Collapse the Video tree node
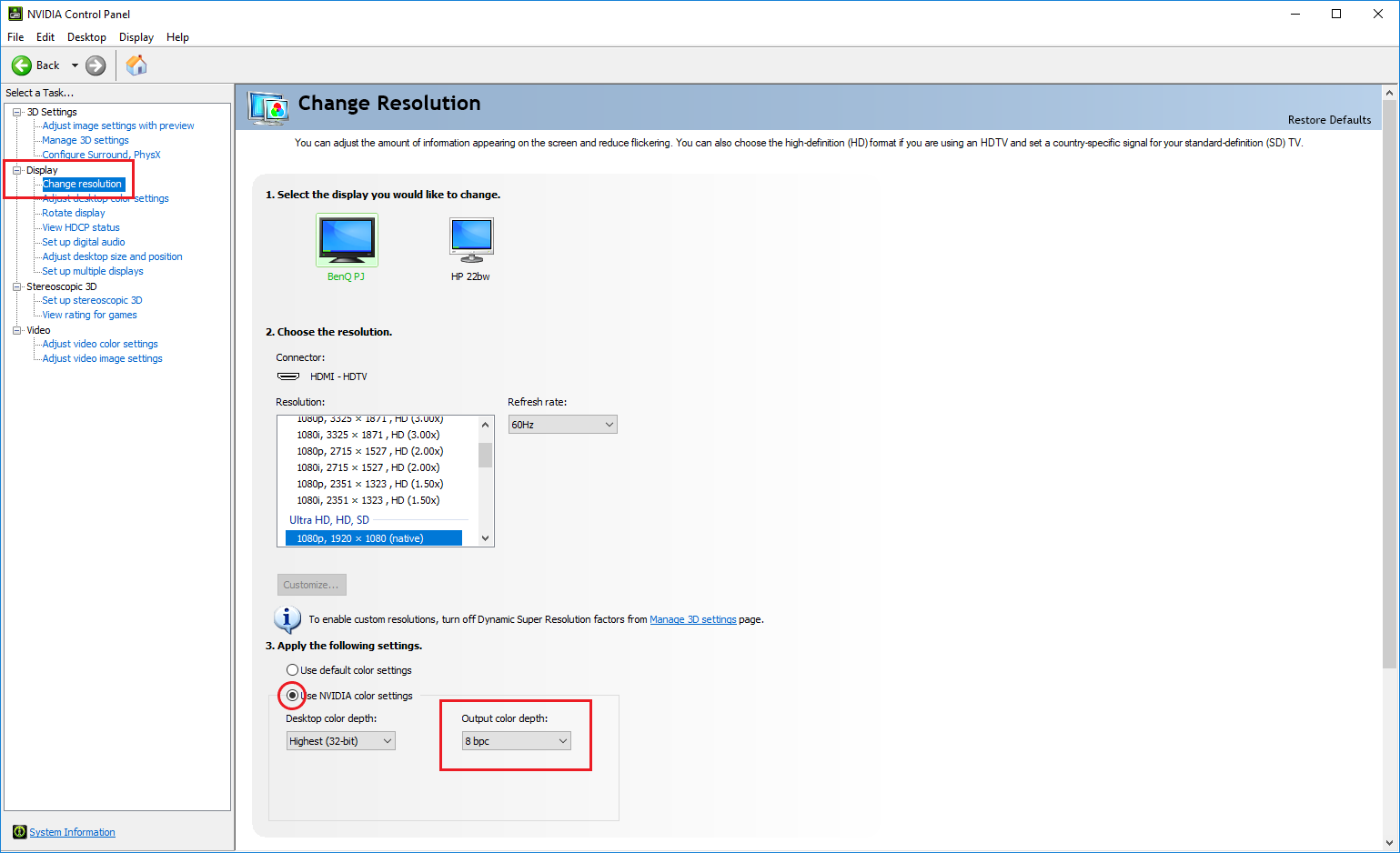Viewport: 1400px width, 853px height. pyautogui.click(x=16, y=330)
